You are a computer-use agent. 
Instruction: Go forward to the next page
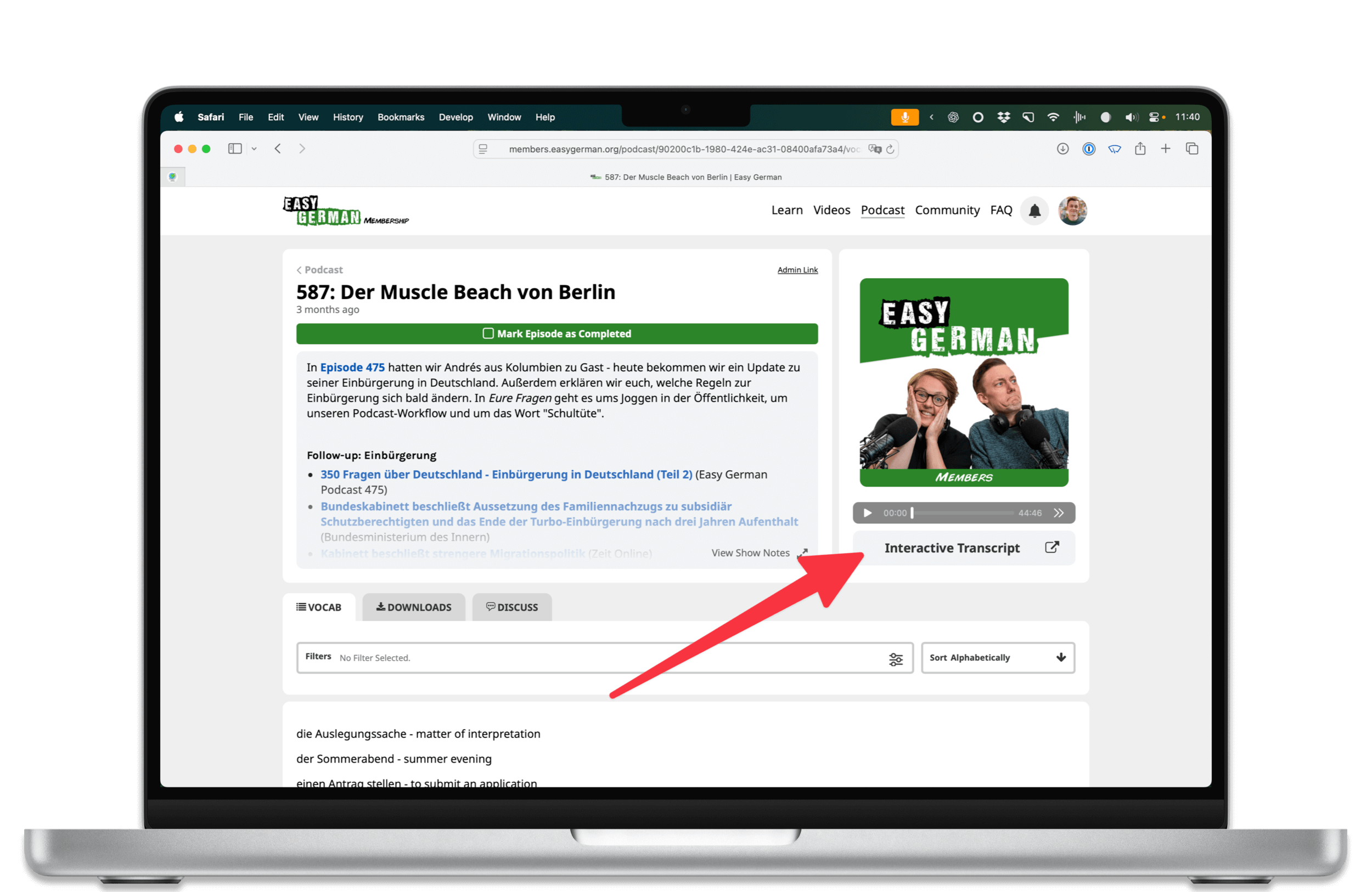[302, 149]
